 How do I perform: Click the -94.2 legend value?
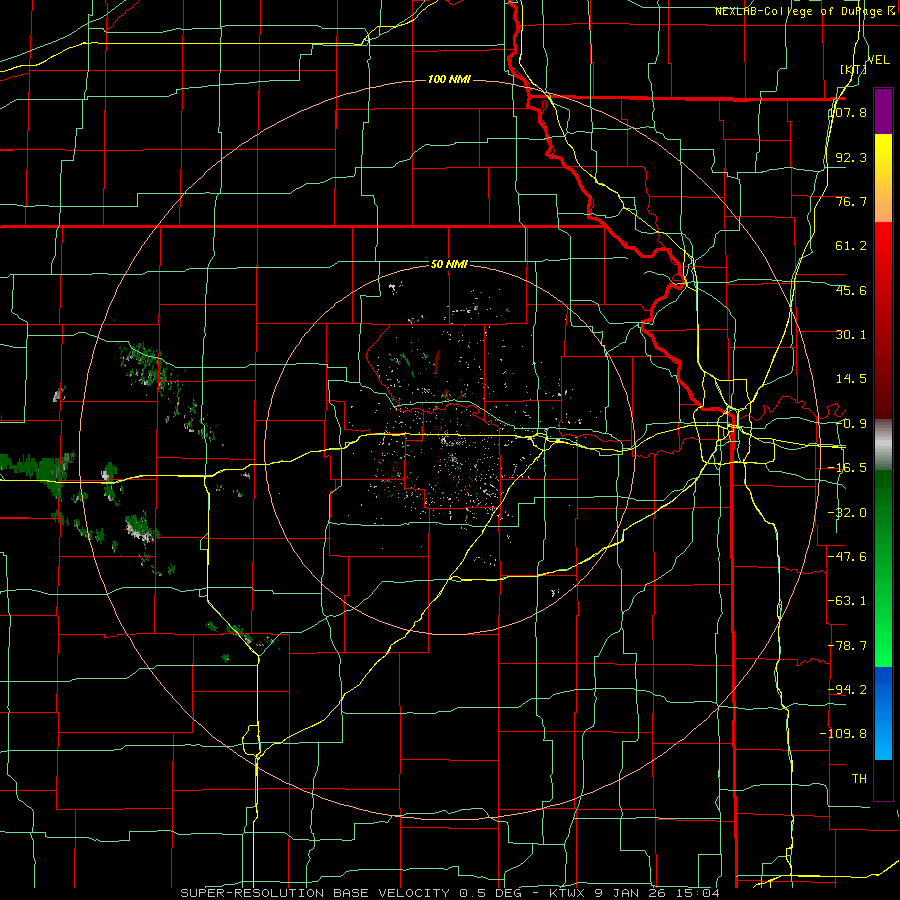tap(848, 689)
